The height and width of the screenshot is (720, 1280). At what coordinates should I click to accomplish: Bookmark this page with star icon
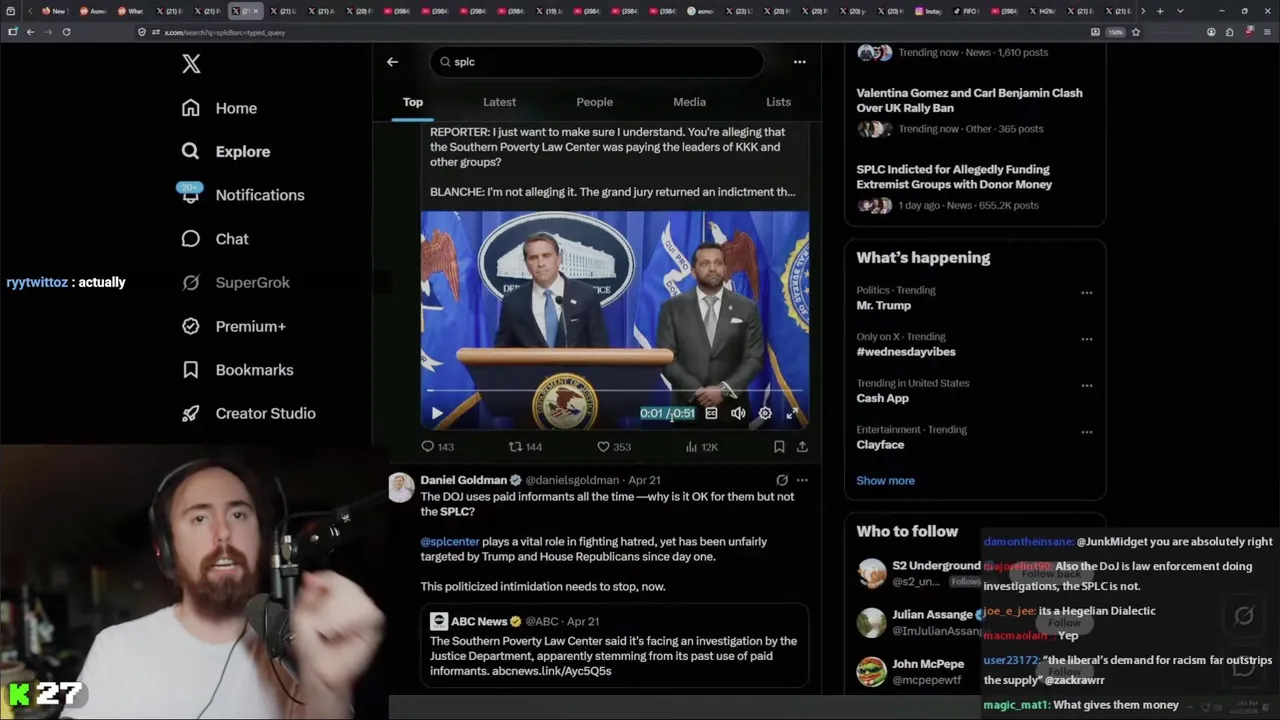[1136, 32]
